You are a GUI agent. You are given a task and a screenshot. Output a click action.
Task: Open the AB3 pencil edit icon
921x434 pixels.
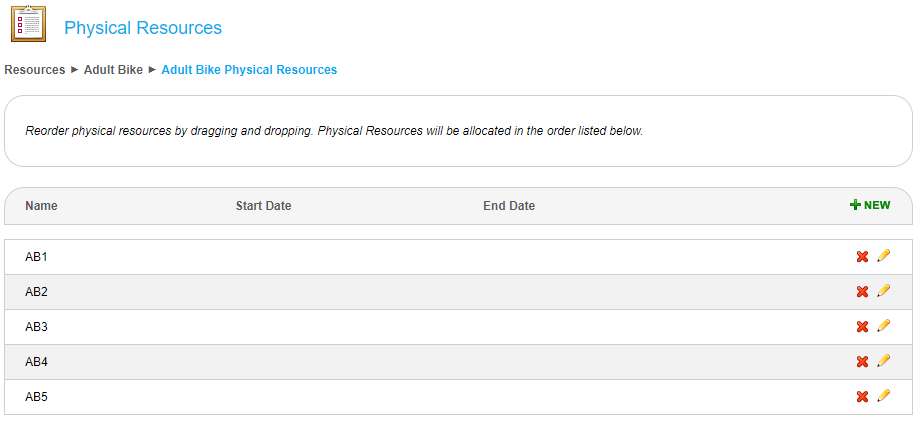[883, 326]
